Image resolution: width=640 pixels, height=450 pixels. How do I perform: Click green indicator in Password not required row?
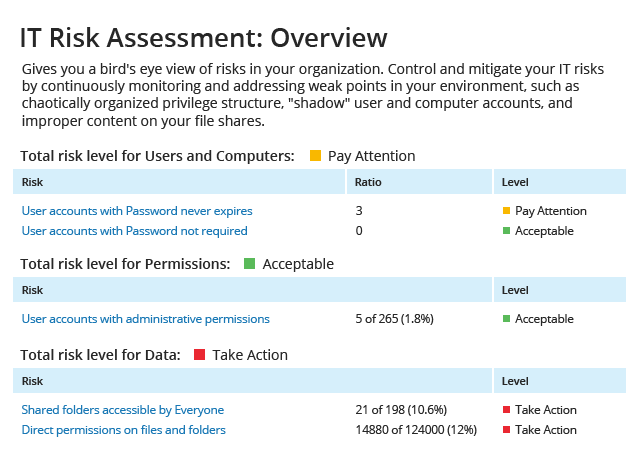click(x=507, y=231)
